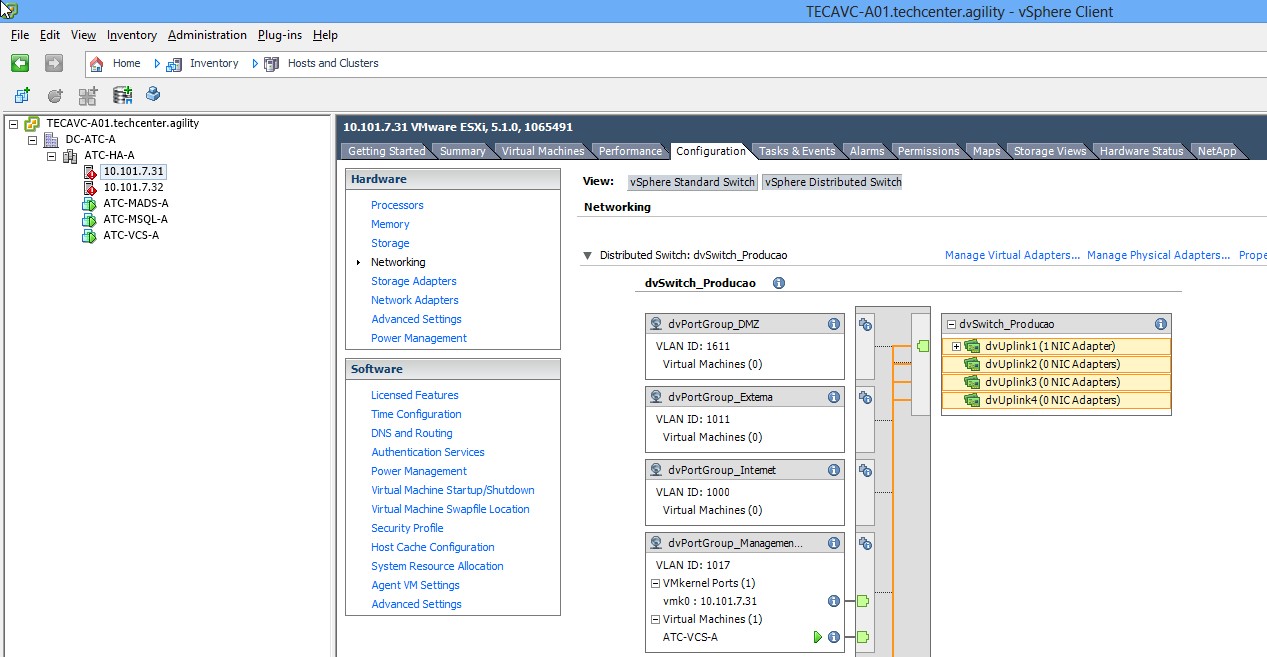Click the Home icon in navigation bar

coord(97,63)
